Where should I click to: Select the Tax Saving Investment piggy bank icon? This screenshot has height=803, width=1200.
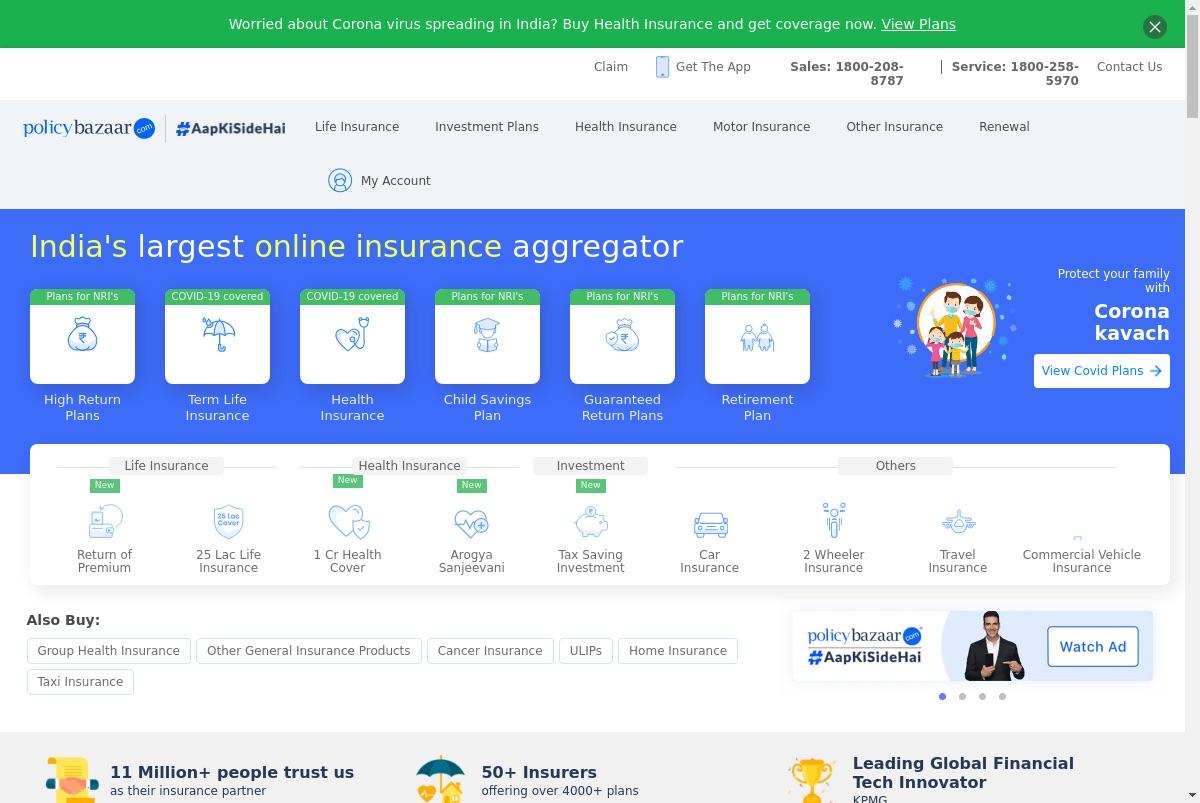(x=591, y=522)
